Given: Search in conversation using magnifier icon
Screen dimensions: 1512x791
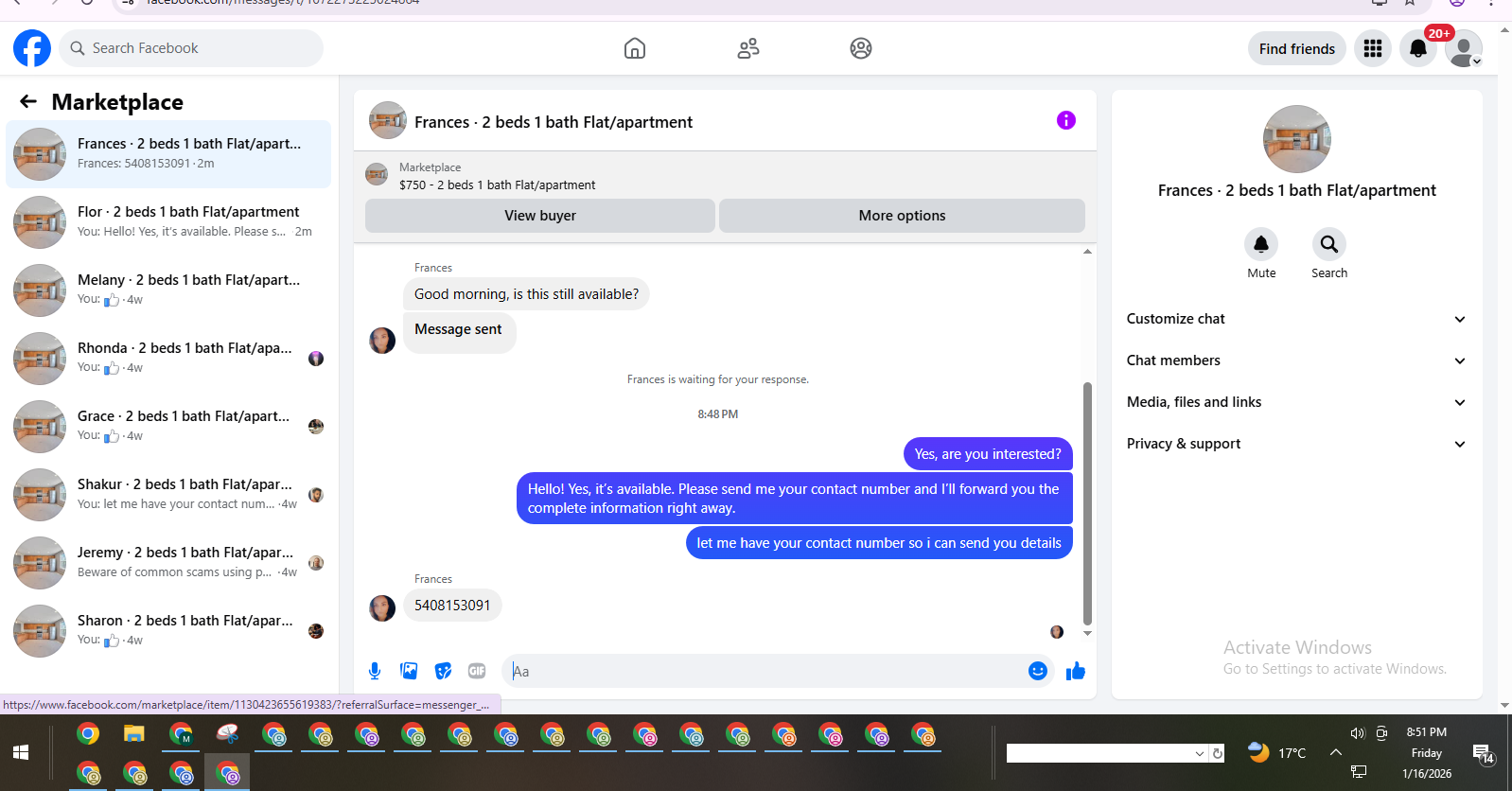Looking at the screenshot, I should (x=1329, y=244).
